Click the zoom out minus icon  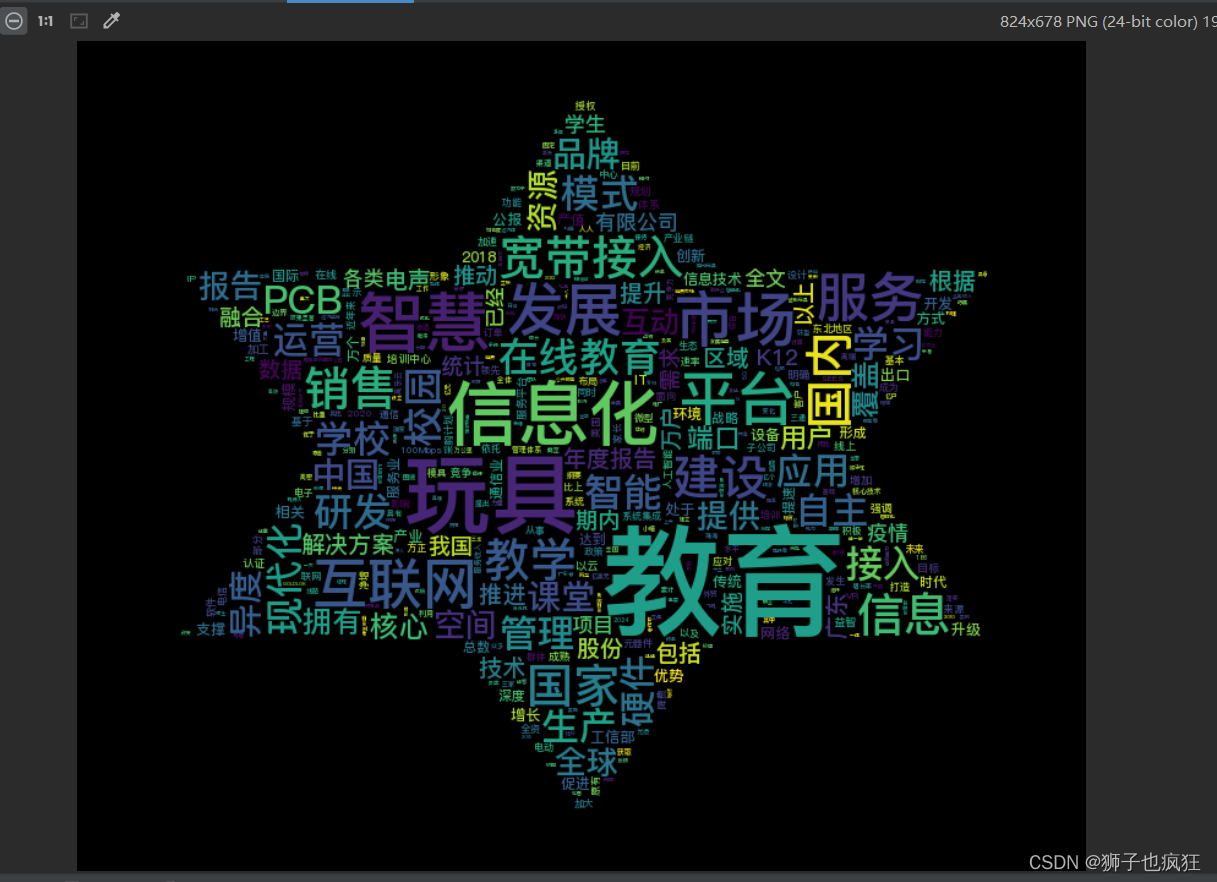(x=14, y=21)
